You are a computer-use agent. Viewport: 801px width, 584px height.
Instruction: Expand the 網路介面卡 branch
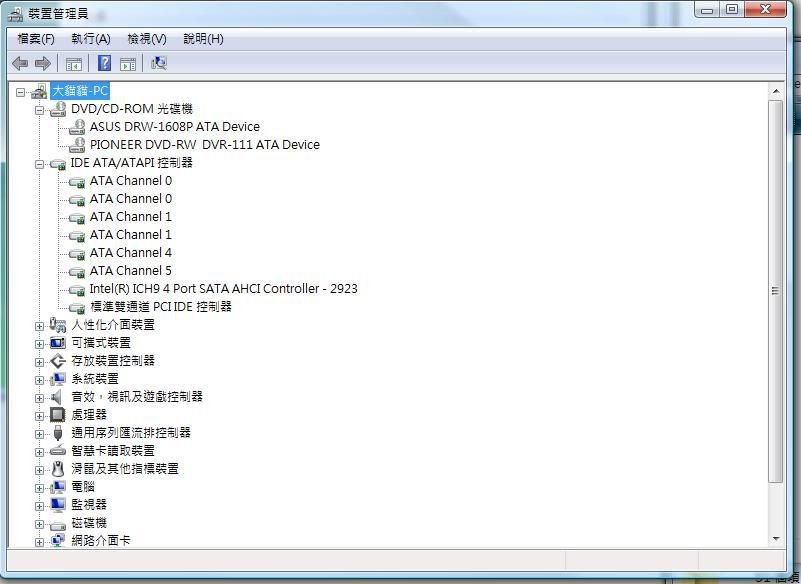point(39,542)
